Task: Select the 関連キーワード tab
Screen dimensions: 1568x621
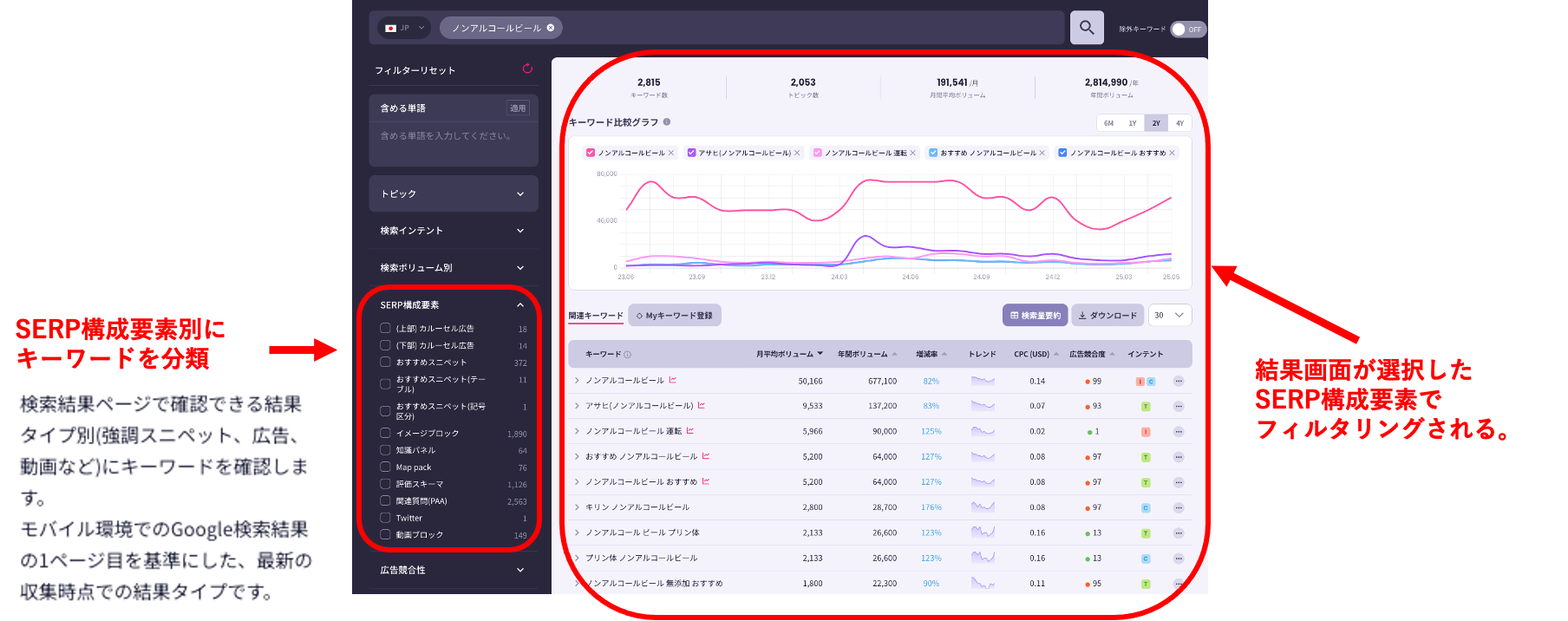Action: coord(596,316)
